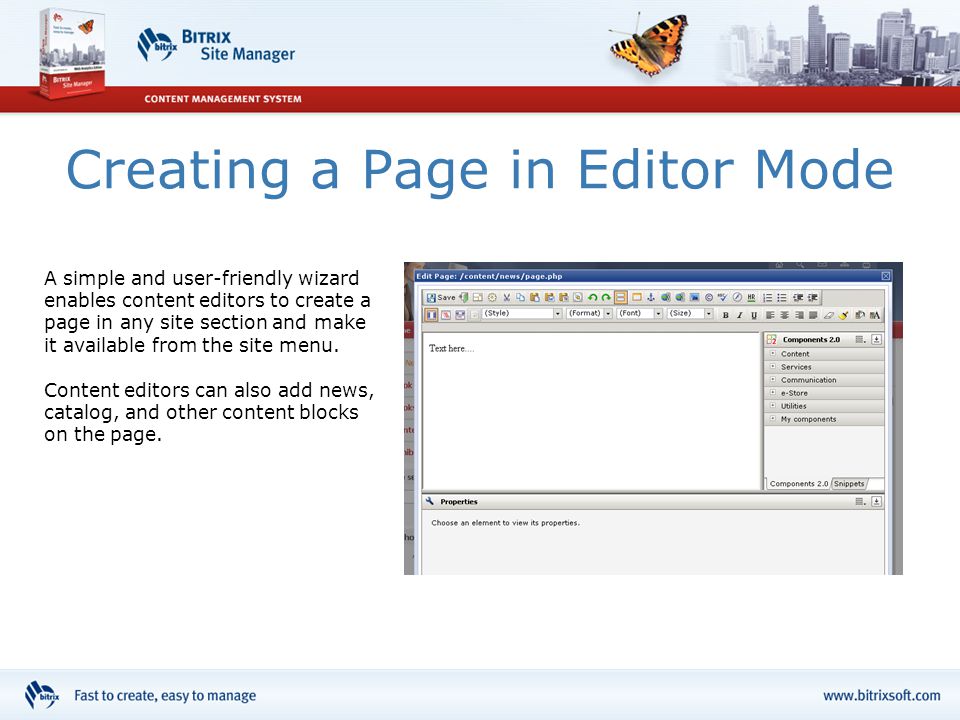Image resolution: width=960 pixels, height=720 pixels.
Task: Click the spell check ABC icon
Action: (723, 298)
